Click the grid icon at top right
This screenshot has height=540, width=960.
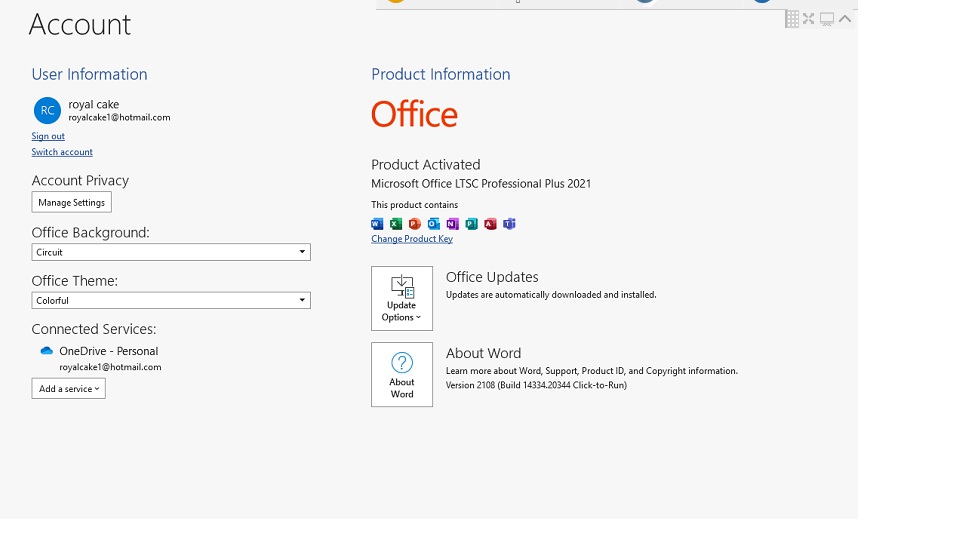[792, 19]
